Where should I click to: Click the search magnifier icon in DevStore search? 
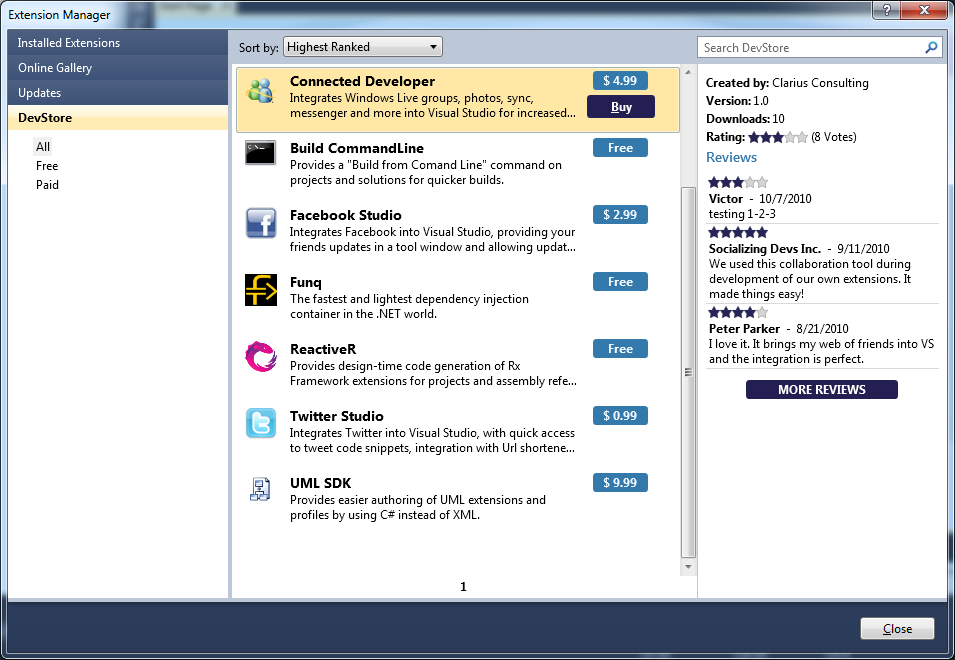point(931,47)
